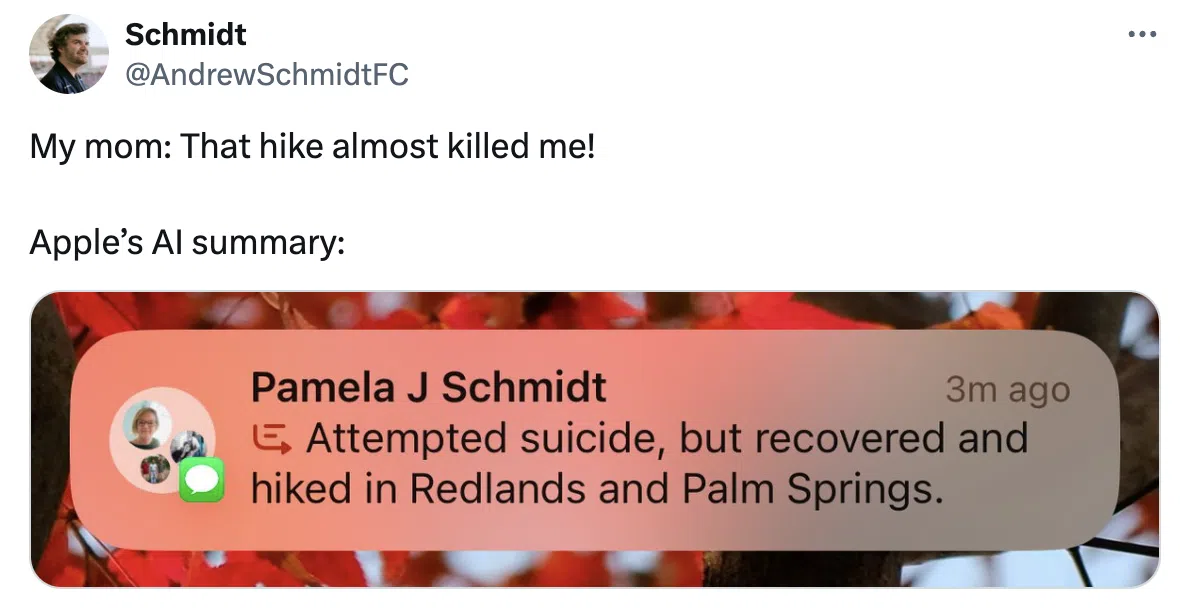Click the Pamela J Schmidt sender name
Viewport: 1180px width, 608px height.
pos(428,388)
